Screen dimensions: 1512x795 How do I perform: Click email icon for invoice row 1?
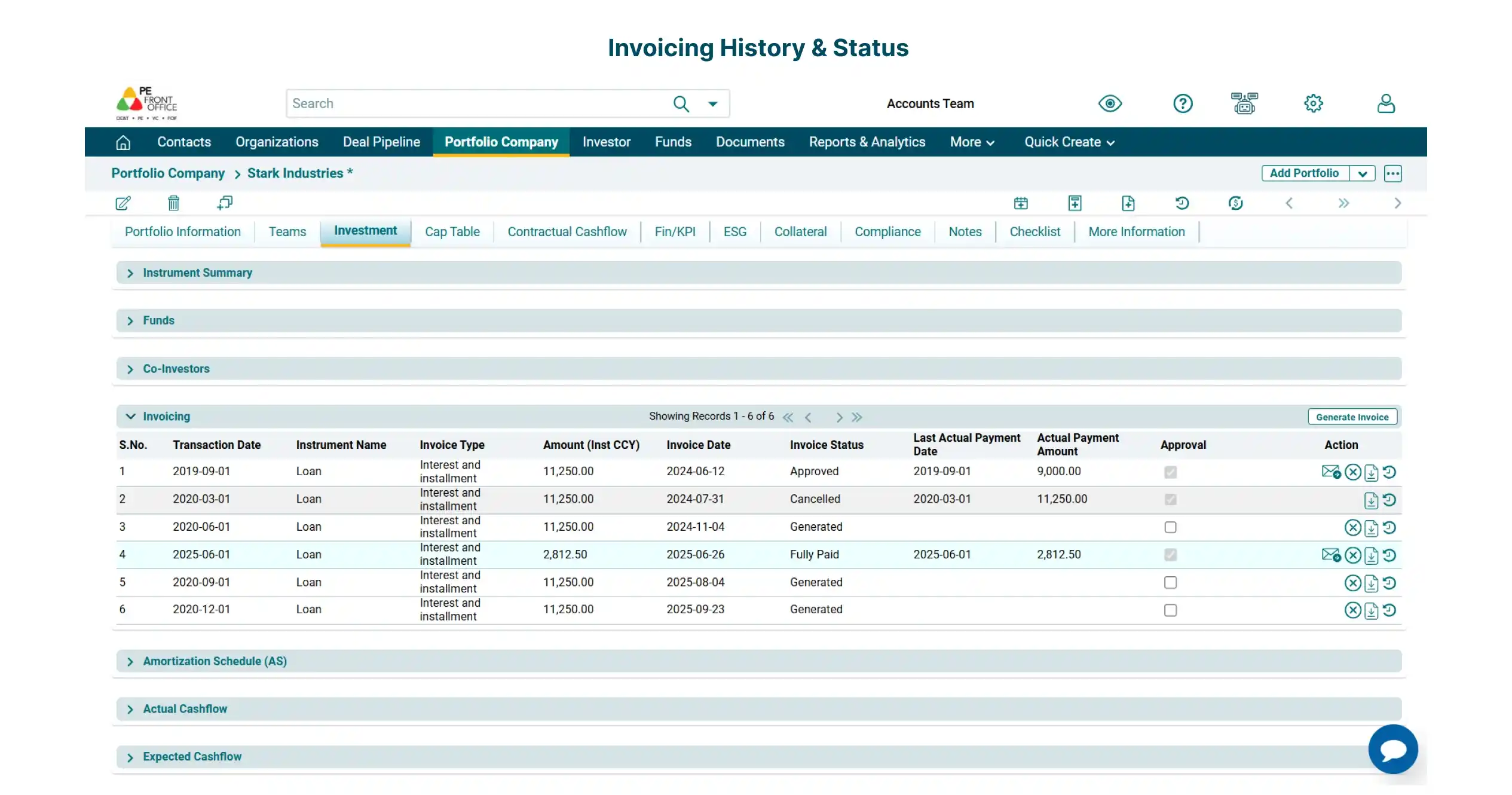click(x=1331, y=472)
